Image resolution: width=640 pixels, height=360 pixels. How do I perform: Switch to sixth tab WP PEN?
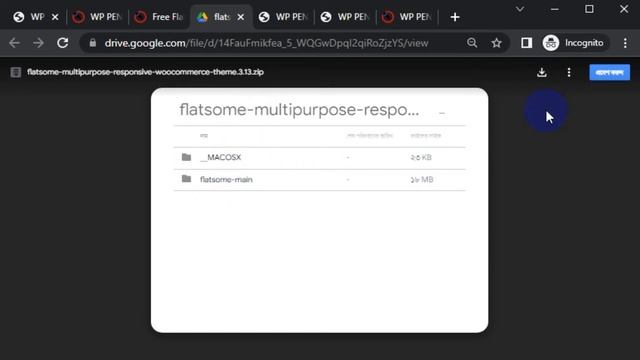point(345,17)
